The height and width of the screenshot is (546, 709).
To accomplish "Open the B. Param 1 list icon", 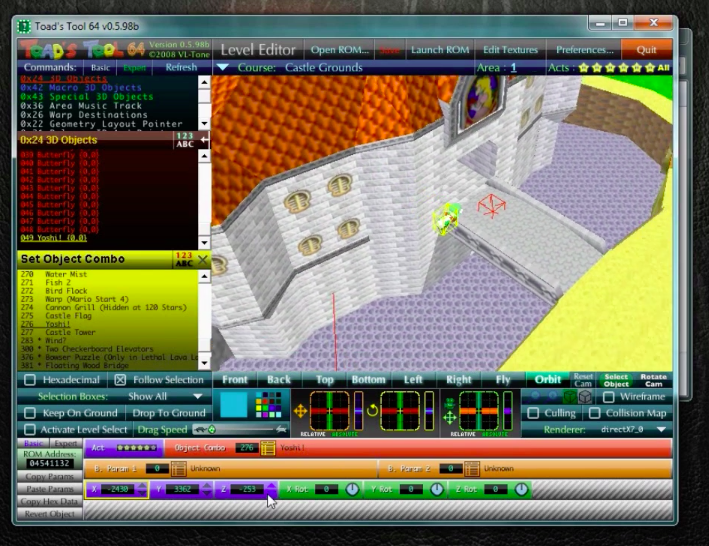I will 179,469.
